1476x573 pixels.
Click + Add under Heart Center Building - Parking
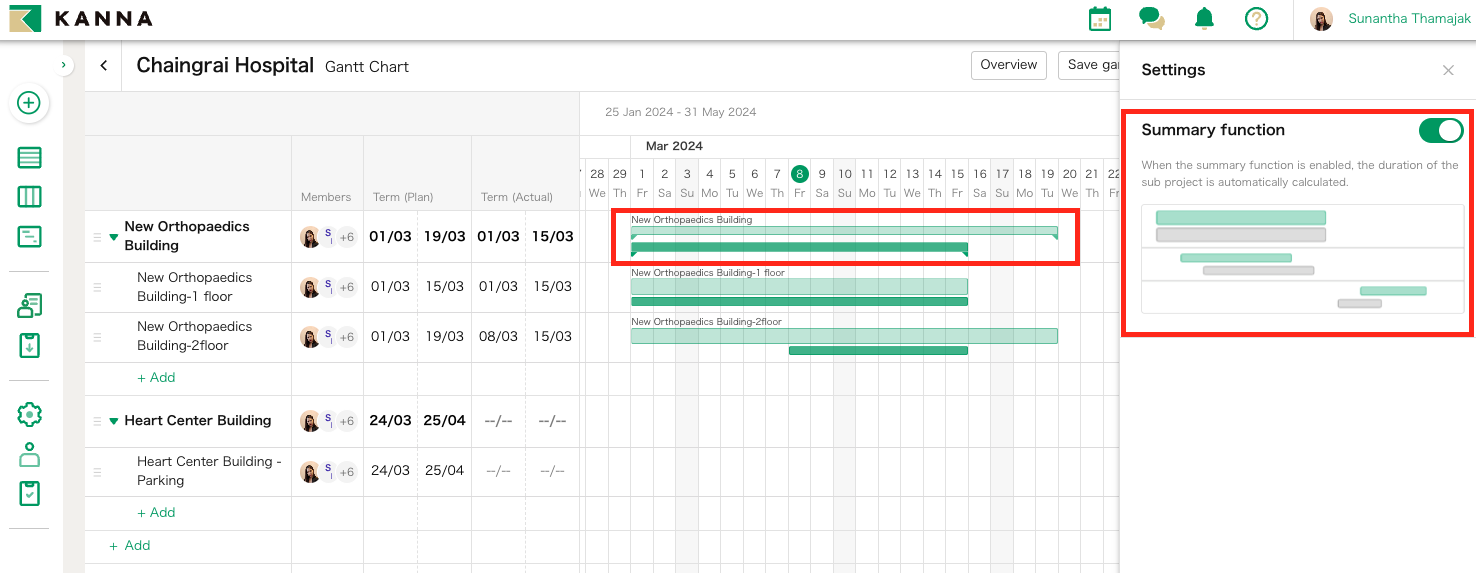pyautogui.click(x=156, y=513)
